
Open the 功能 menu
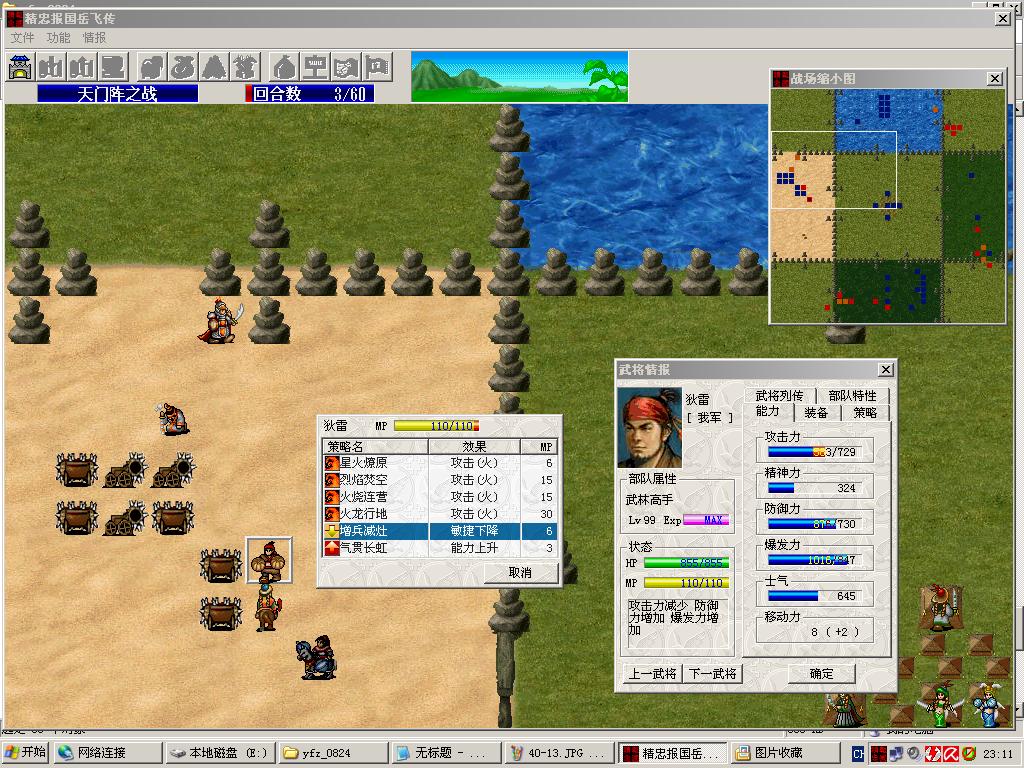58,38
